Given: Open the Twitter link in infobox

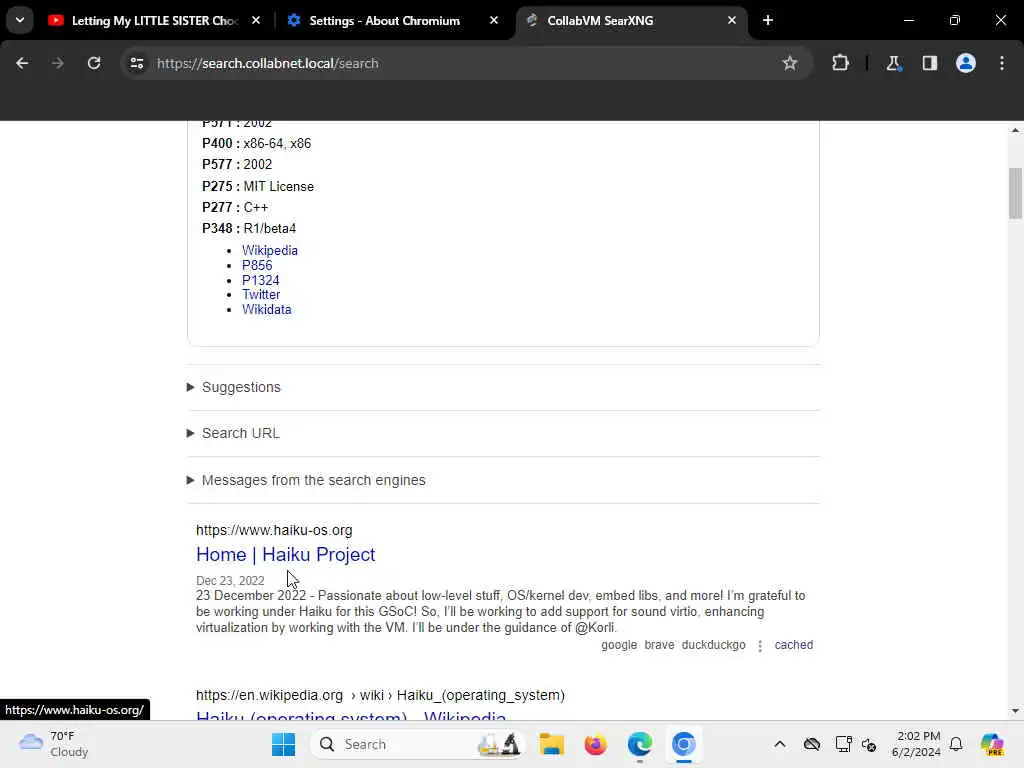Looking at the screenshot, I should 261,295.
